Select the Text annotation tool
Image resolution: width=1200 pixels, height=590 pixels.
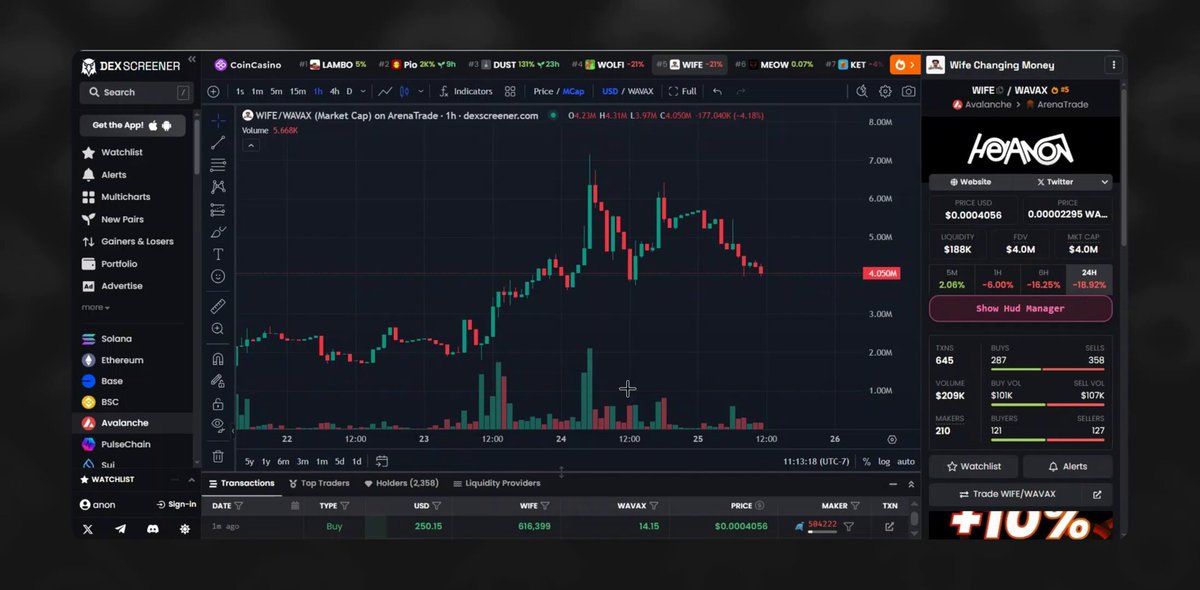pyautogui.click(x=218, y=254)
